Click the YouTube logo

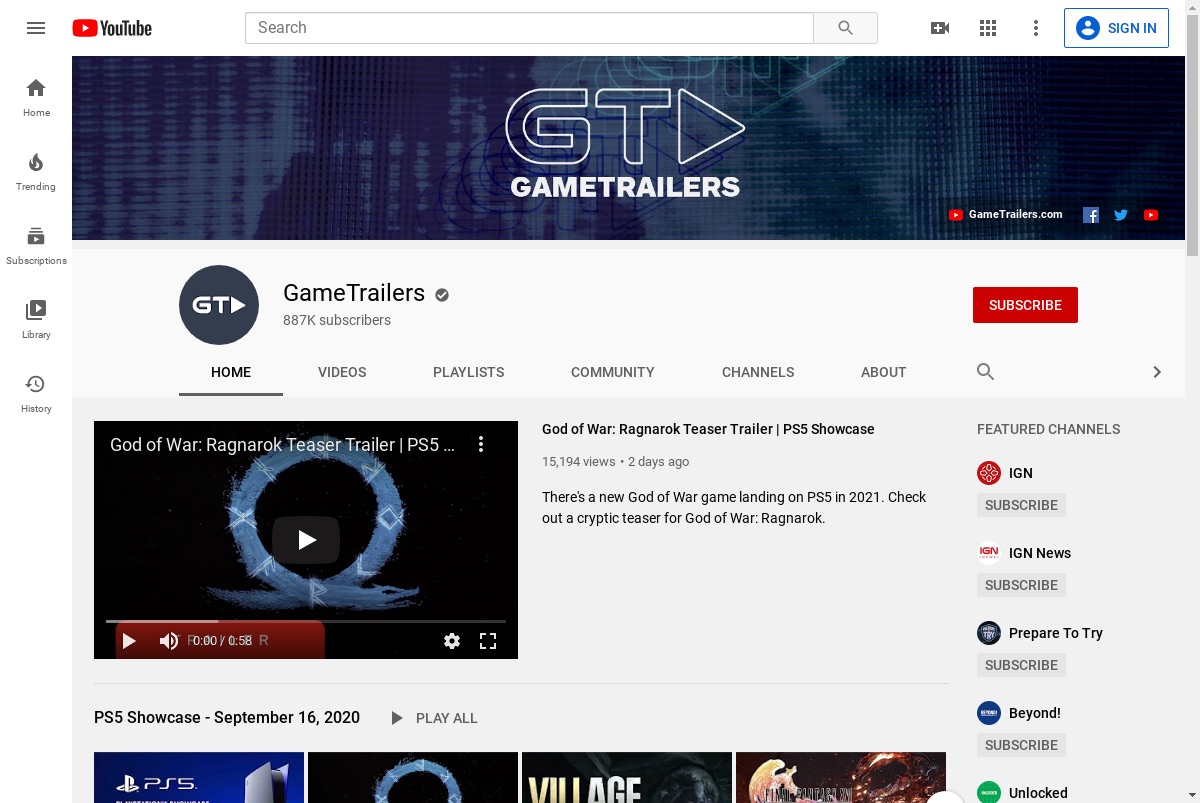coord(112,28)
